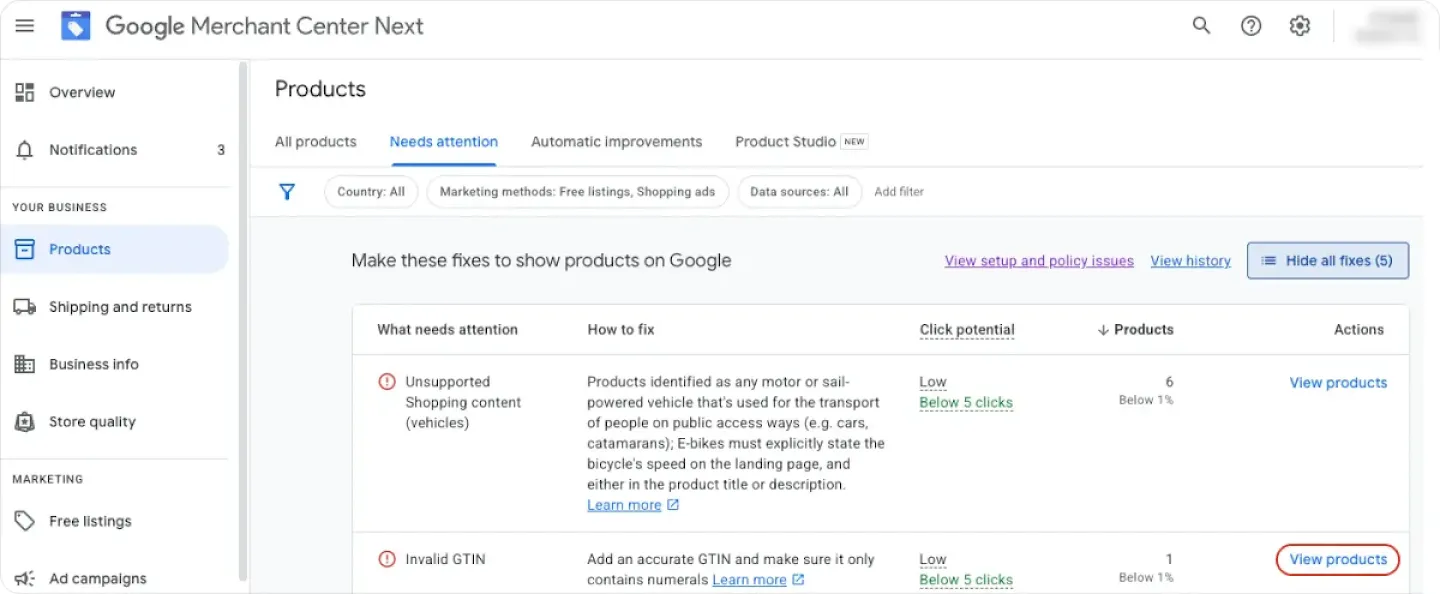This screenshot has width=1440, height=594.
Task: Click product count 6 in vehicles row
Action: (1169, 382)
